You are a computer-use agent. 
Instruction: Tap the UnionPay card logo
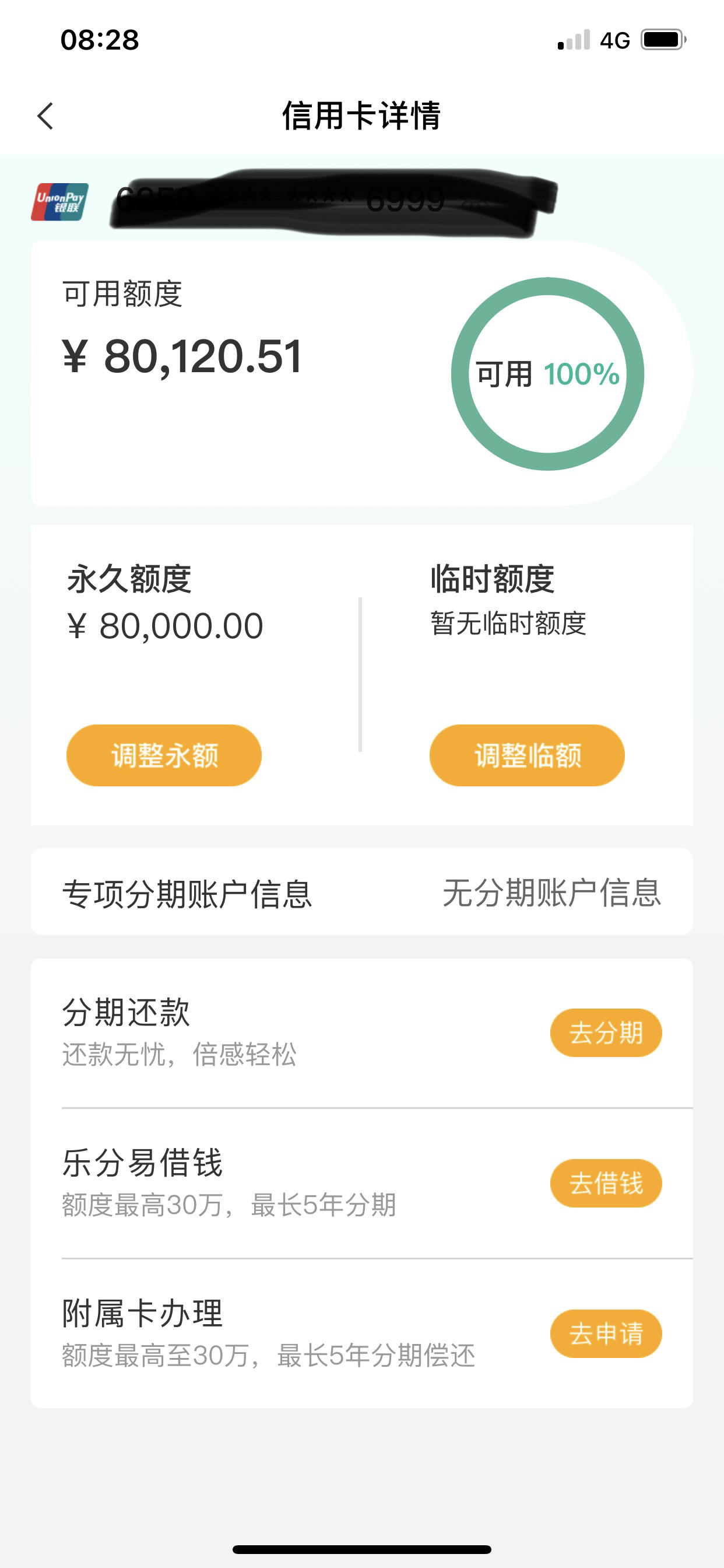[59, 202]
